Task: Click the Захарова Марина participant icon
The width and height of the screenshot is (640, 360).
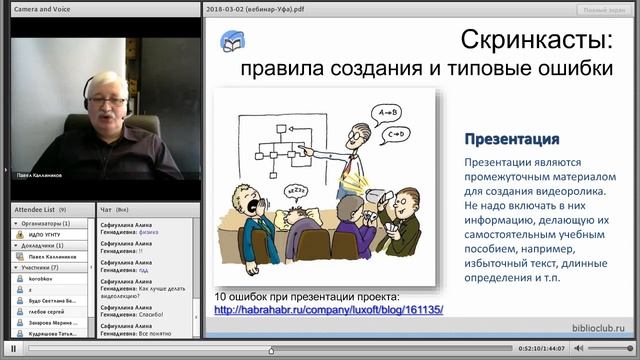Action: click(20, 323)
